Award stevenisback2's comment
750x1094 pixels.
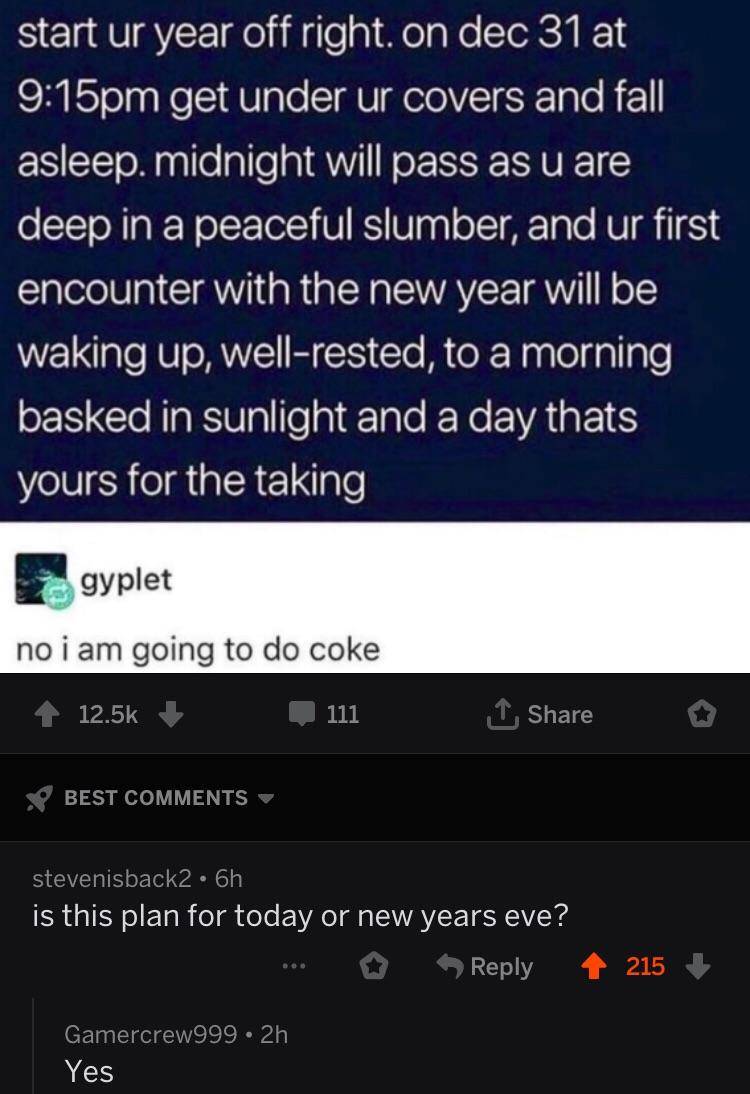click(374, 967)
